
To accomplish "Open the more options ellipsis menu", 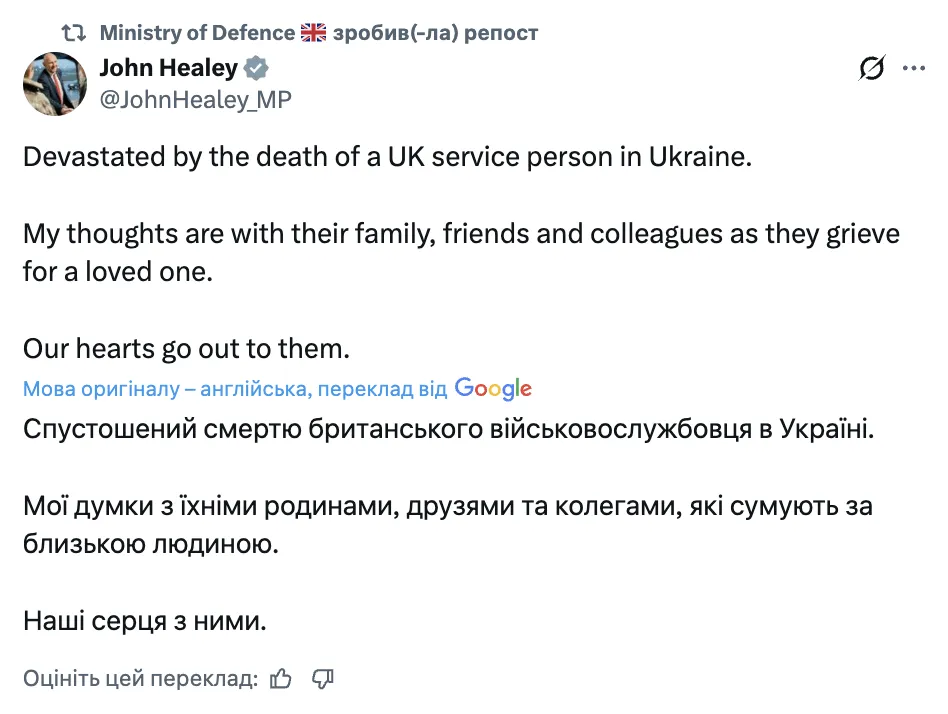I will (x=913, y=68).
